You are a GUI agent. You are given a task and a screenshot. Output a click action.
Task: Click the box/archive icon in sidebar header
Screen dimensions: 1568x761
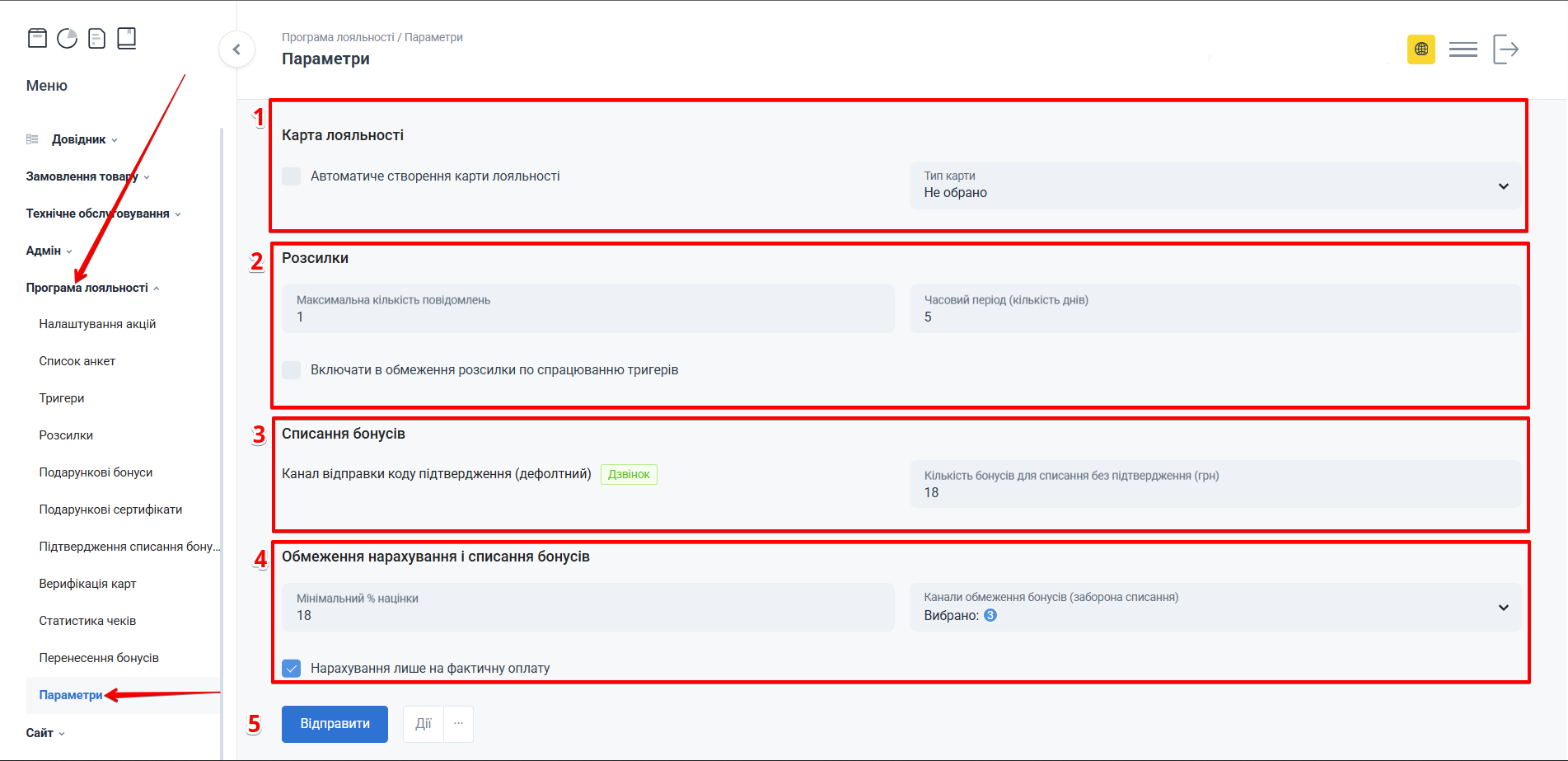(37, 38)
